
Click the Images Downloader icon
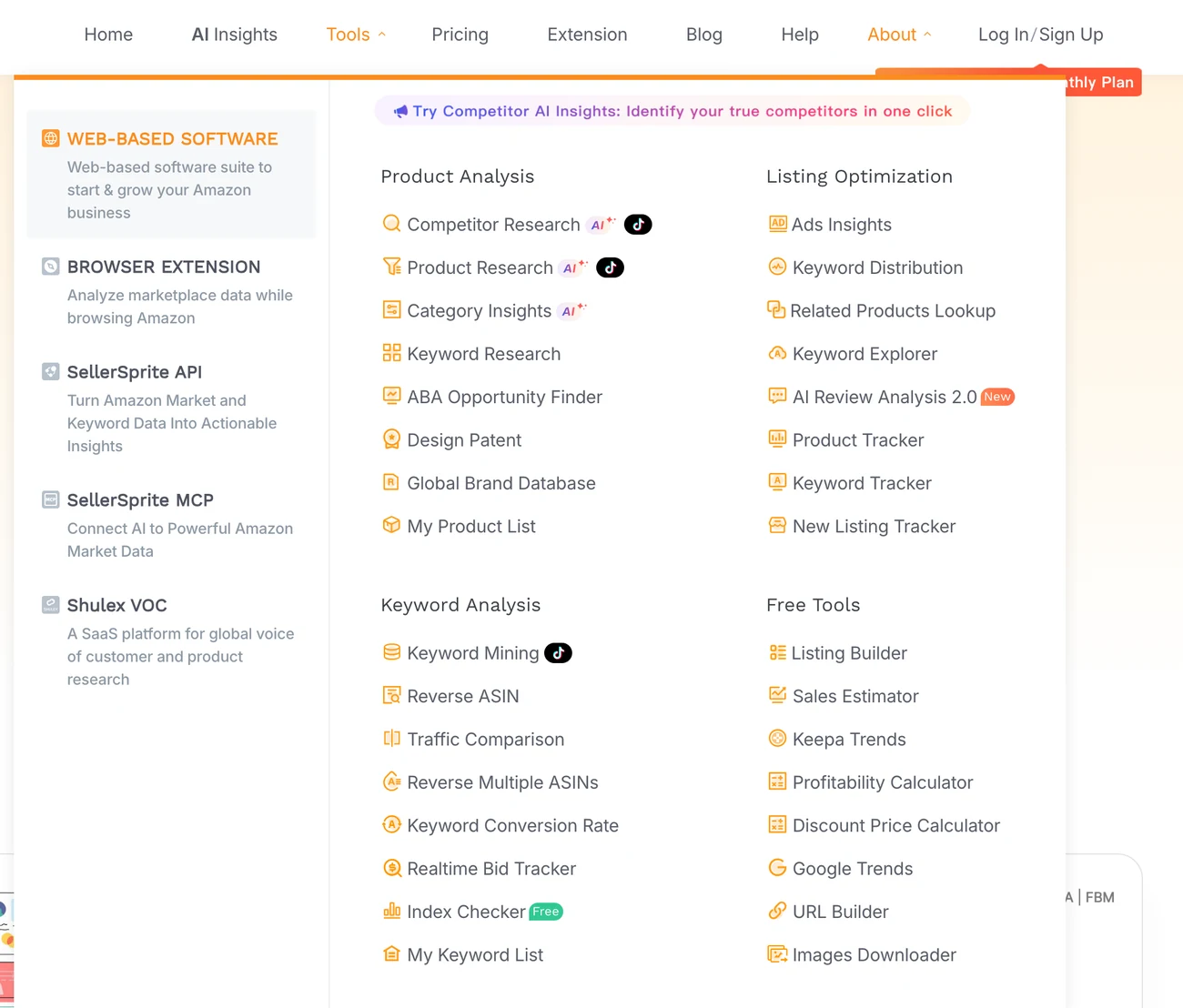coord(777,954)
